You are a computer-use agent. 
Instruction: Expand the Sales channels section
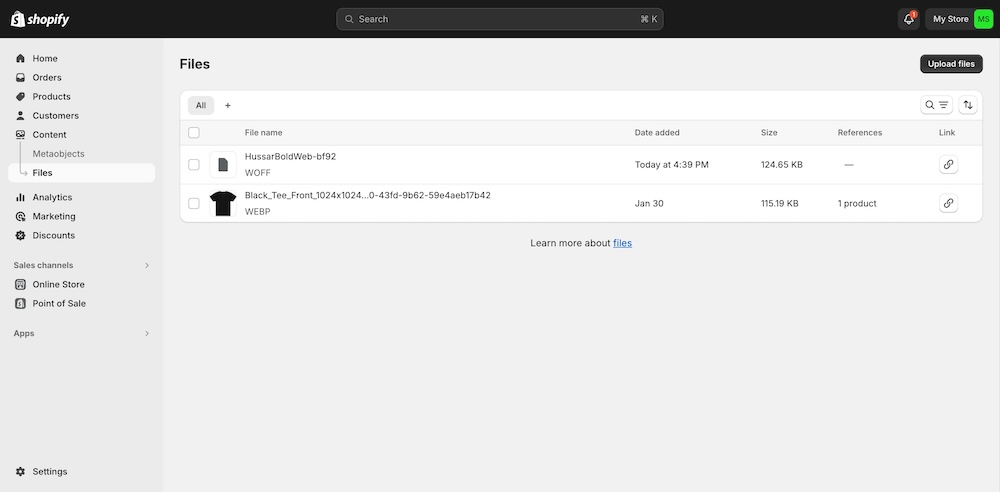tap(147, 265)
